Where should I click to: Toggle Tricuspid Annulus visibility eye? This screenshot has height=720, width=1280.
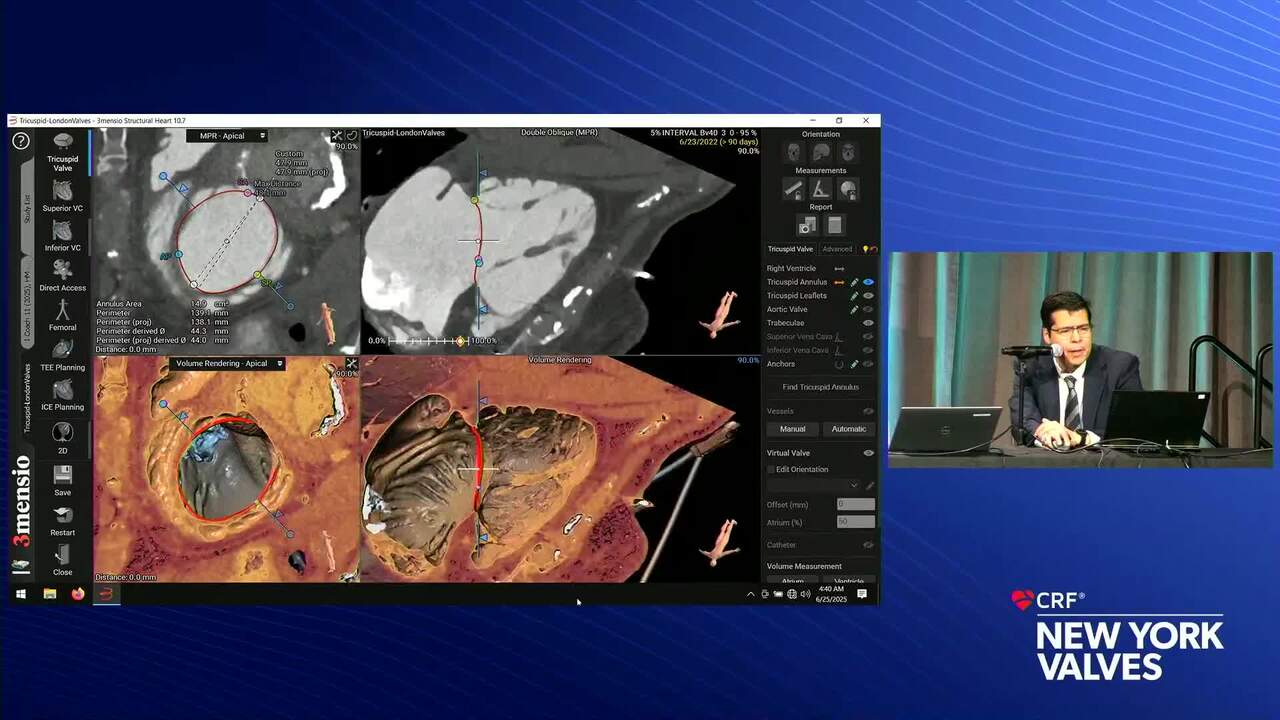(x=868, y=282)
